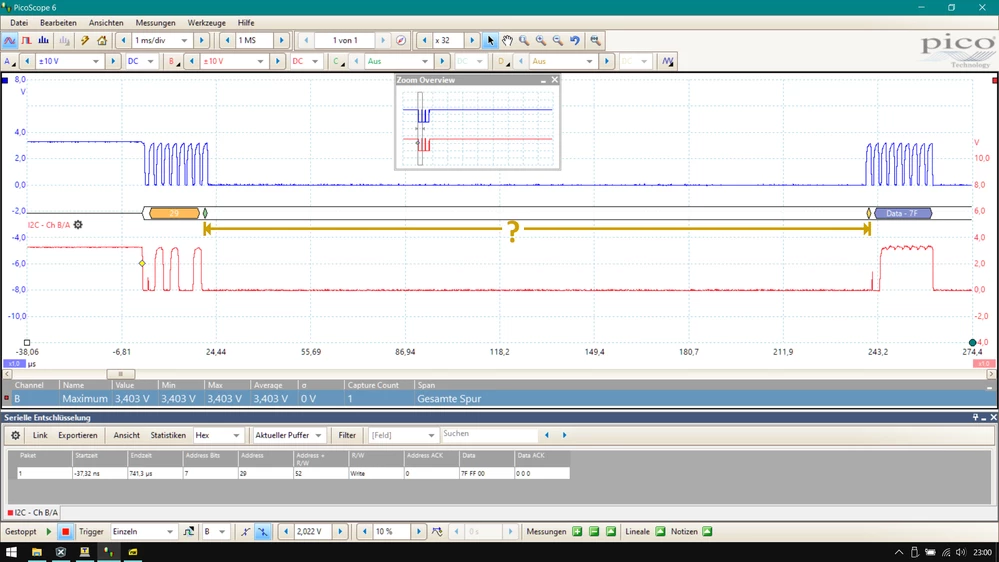Open the Ansichten menu
Image resolution: width=999 pixels, height=562 pixels.
[x=106, y=22]
